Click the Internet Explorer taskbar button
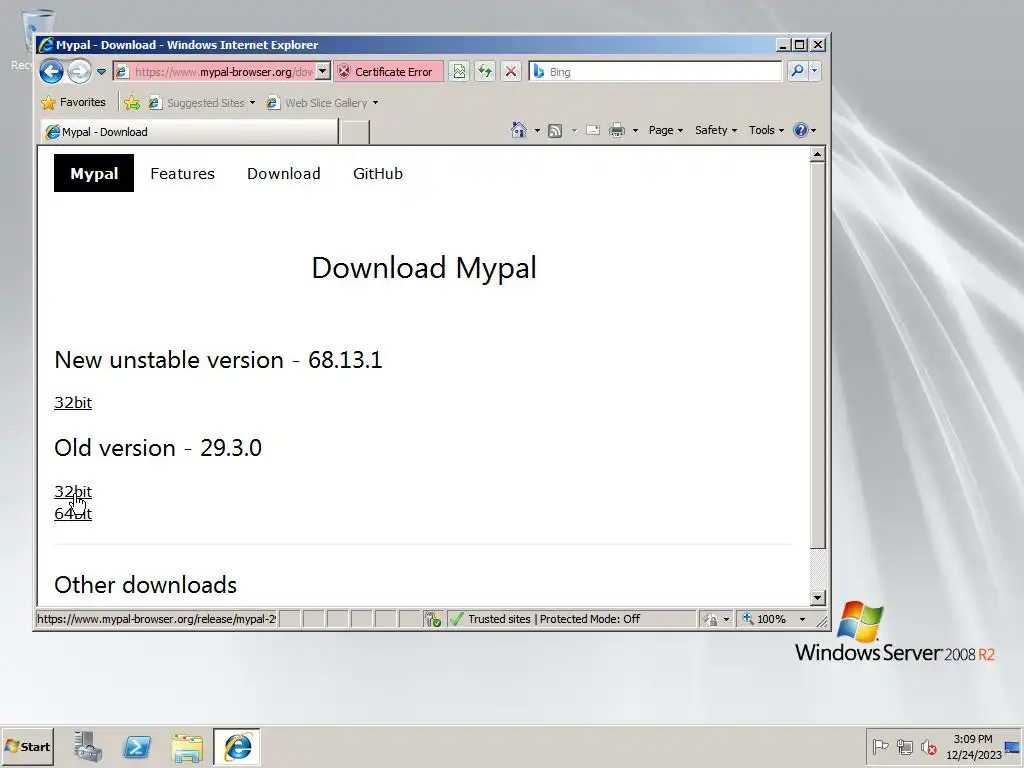 click(x=237, y=746)
